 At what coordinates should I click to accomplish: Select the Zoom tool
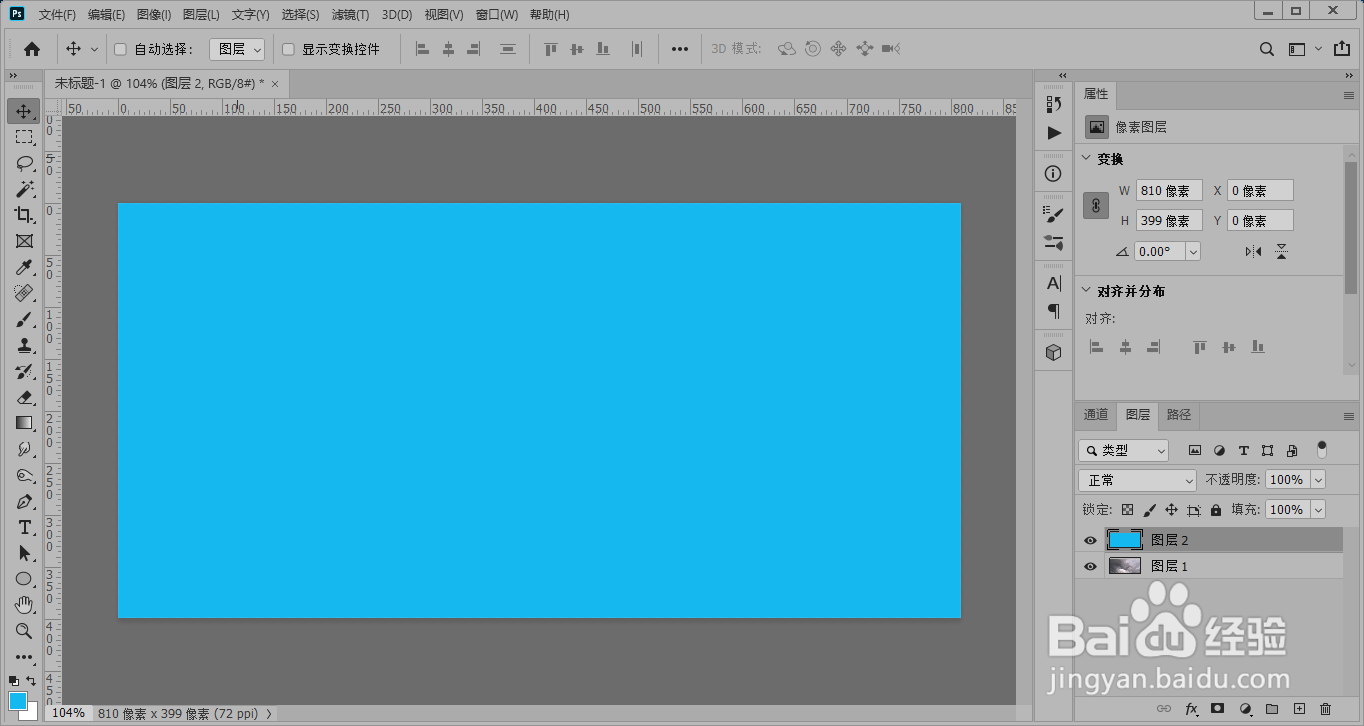coord(24,631)
